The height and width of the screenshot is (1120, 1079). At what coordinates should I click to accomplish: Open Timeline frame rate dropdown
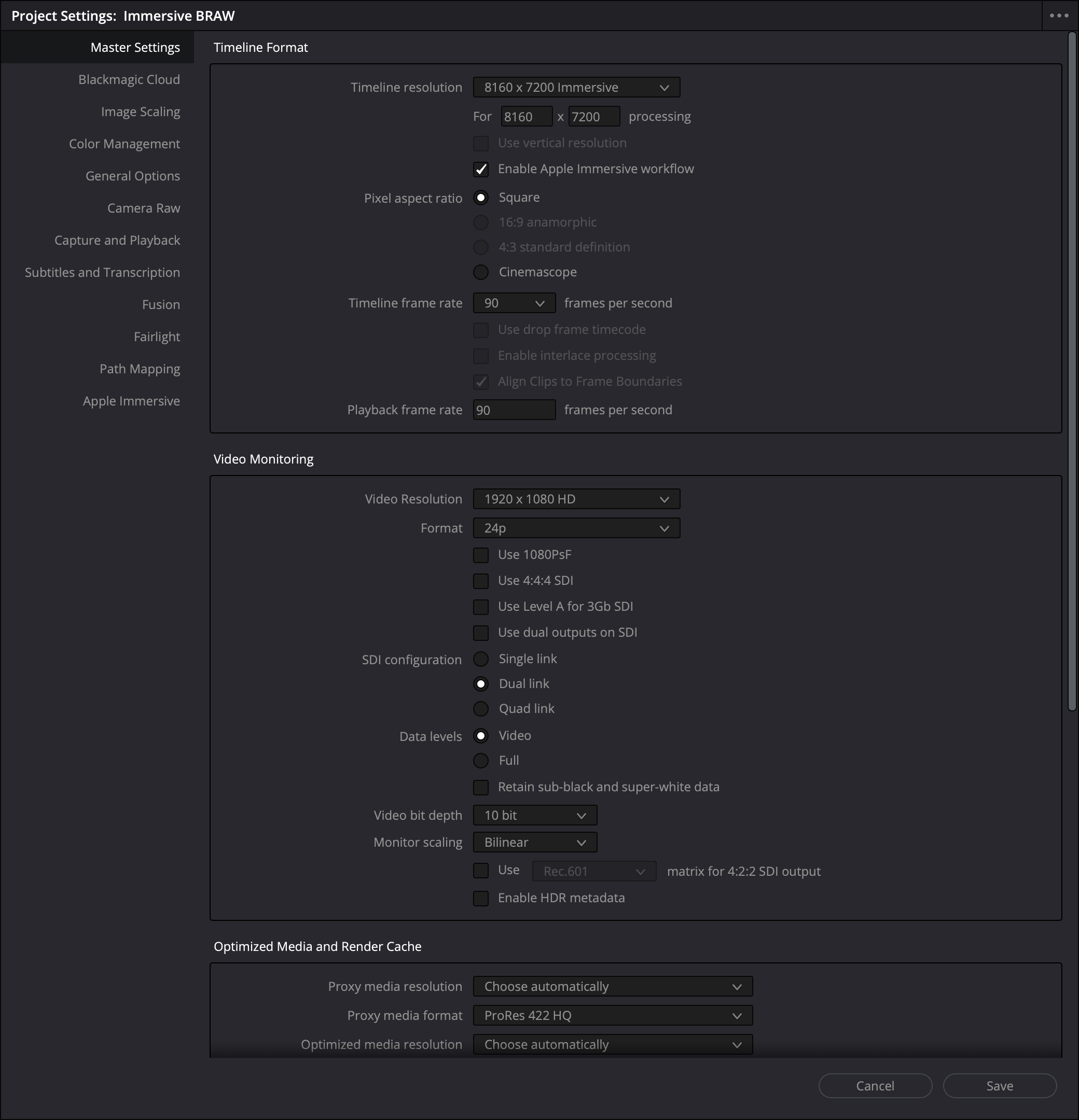click(514, 303)
